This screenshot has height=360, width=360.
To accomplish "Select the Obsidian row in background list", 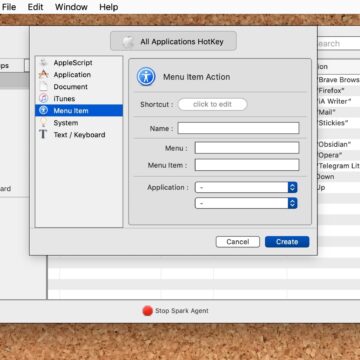I will pos(338,144).
